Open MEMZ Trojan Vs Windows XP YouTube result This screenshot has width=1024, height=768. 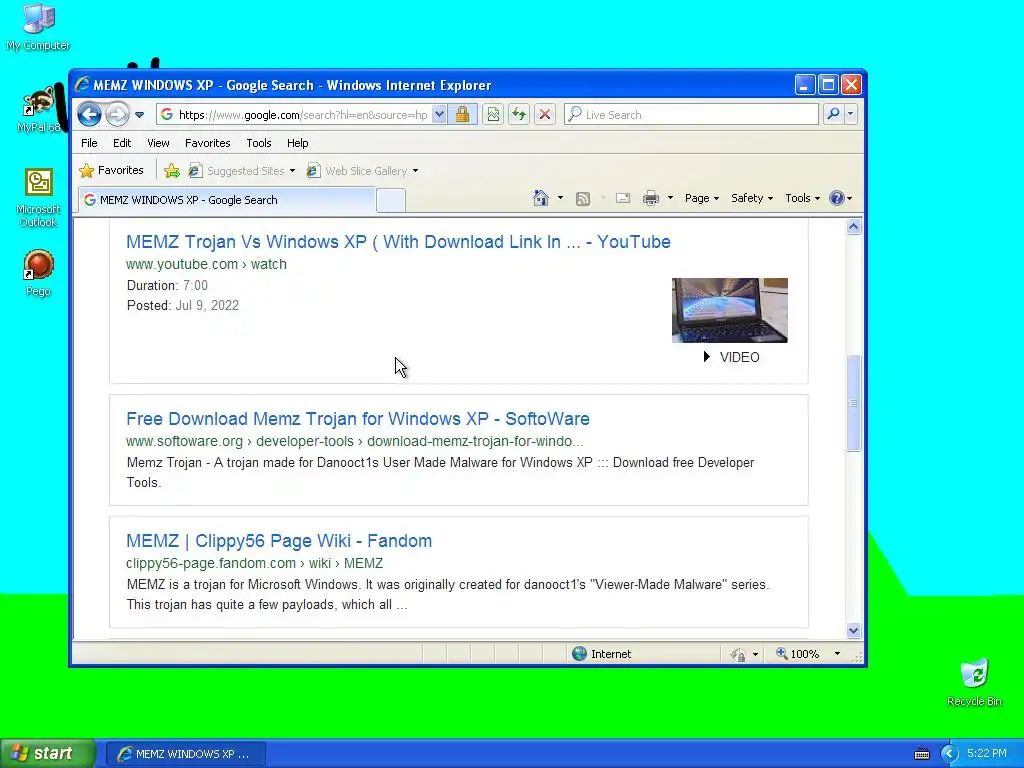(398, 242)
